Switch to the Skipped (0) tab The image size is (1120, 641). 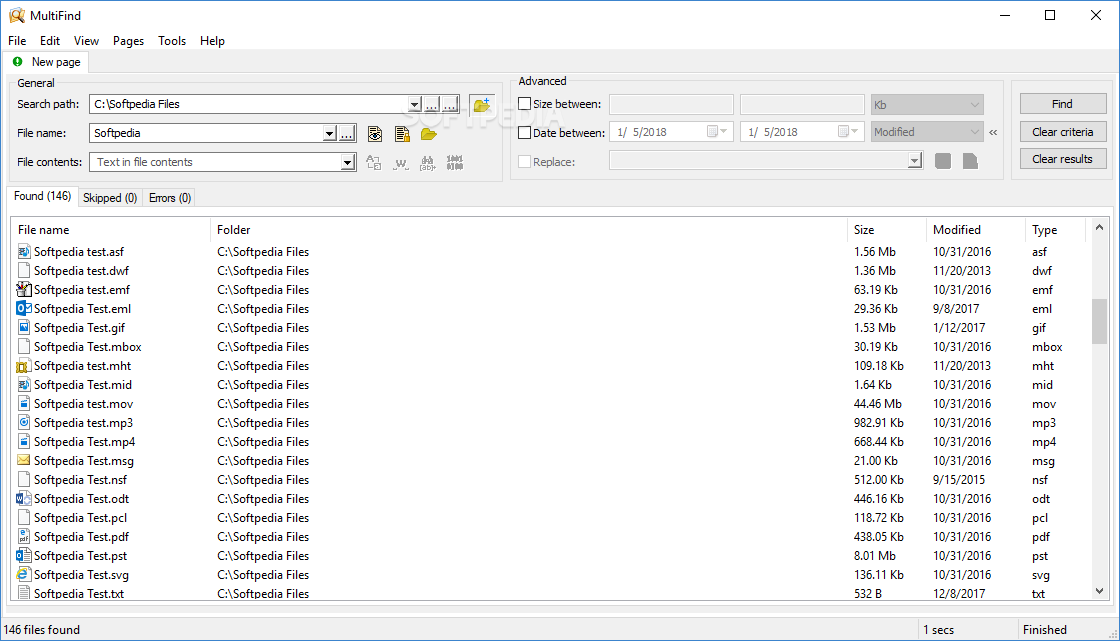pyautogui.click(x=110, y=198)
